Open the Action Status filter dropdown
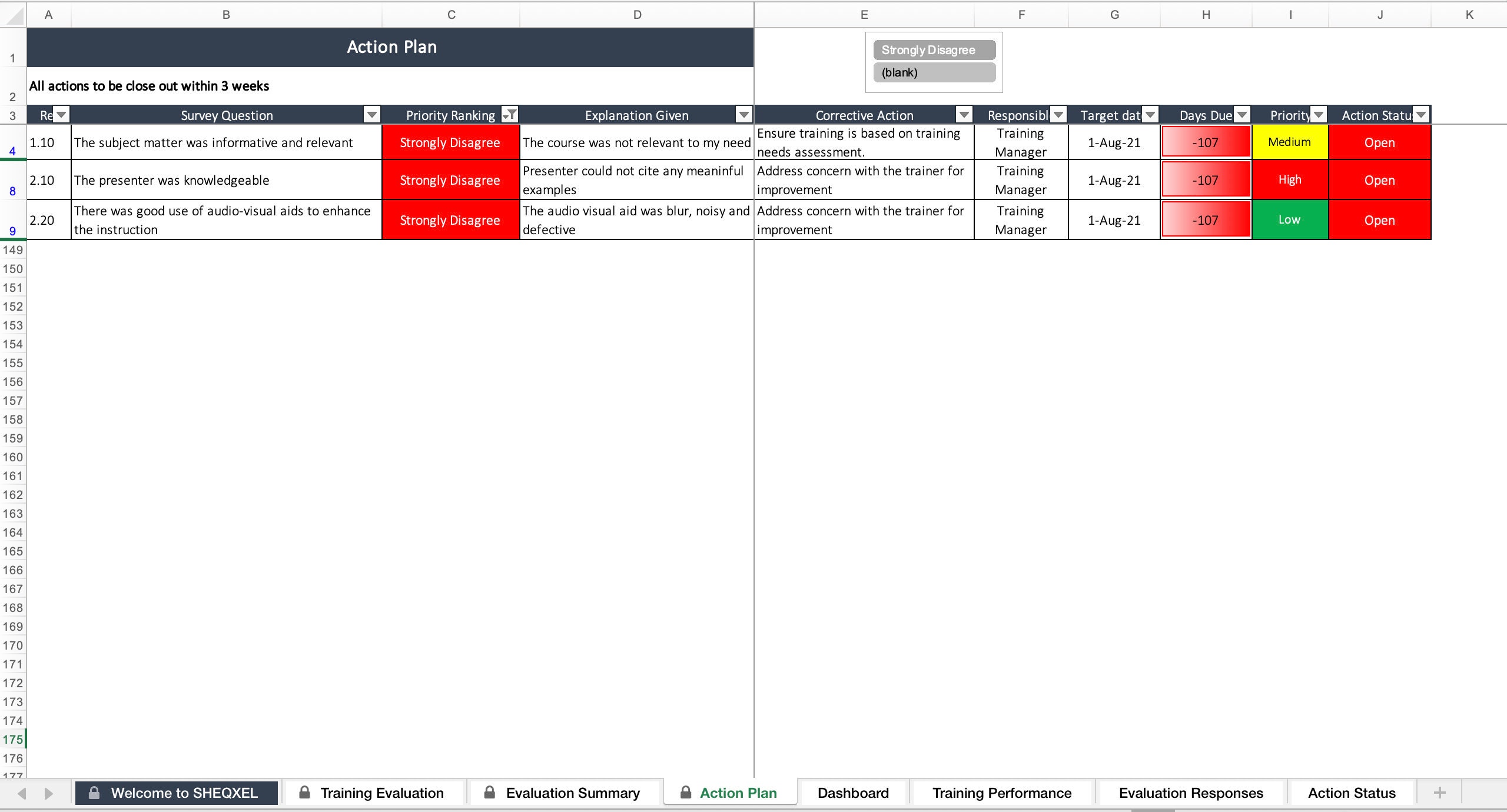Viewport: 1507px width, 812px height. tap(1423, 114)
